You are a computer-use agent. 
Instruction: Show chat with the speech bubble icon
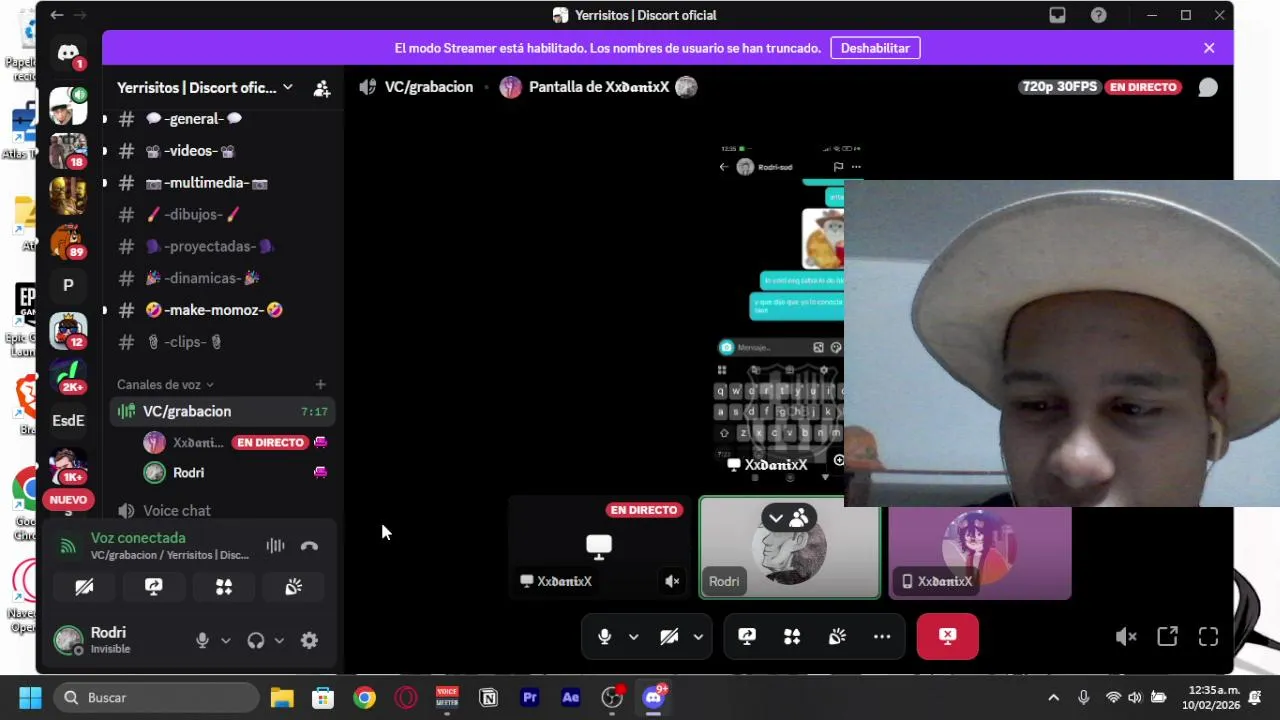[1208, 87]
